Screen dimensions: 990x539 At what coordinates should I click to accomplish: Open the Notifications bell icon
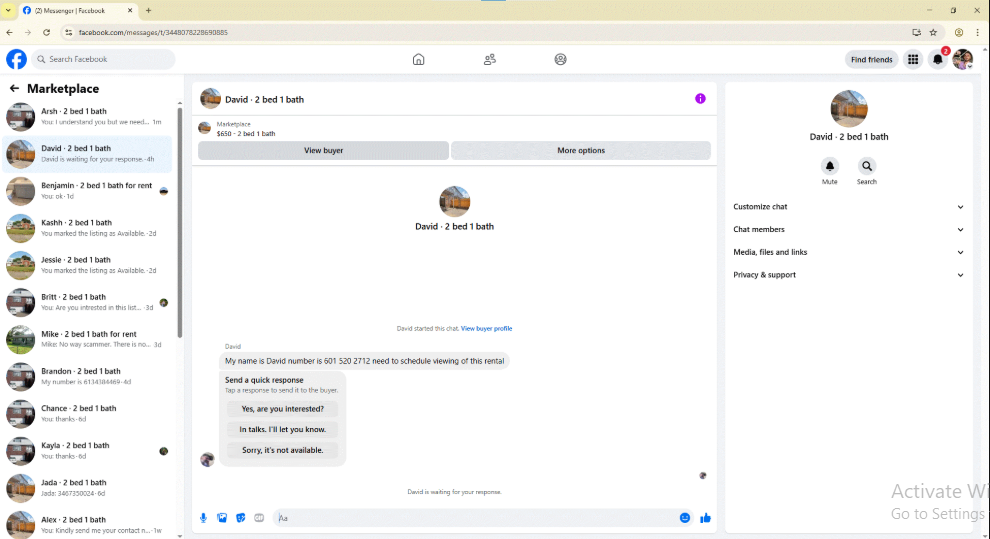coord(938,59)
